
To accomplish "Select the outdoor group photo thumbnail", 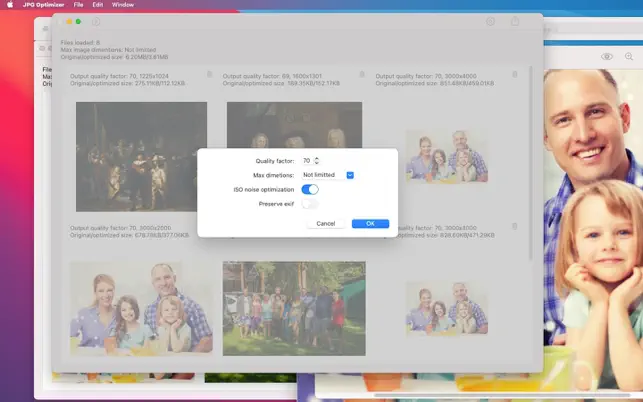I will [x=294, y=308].
